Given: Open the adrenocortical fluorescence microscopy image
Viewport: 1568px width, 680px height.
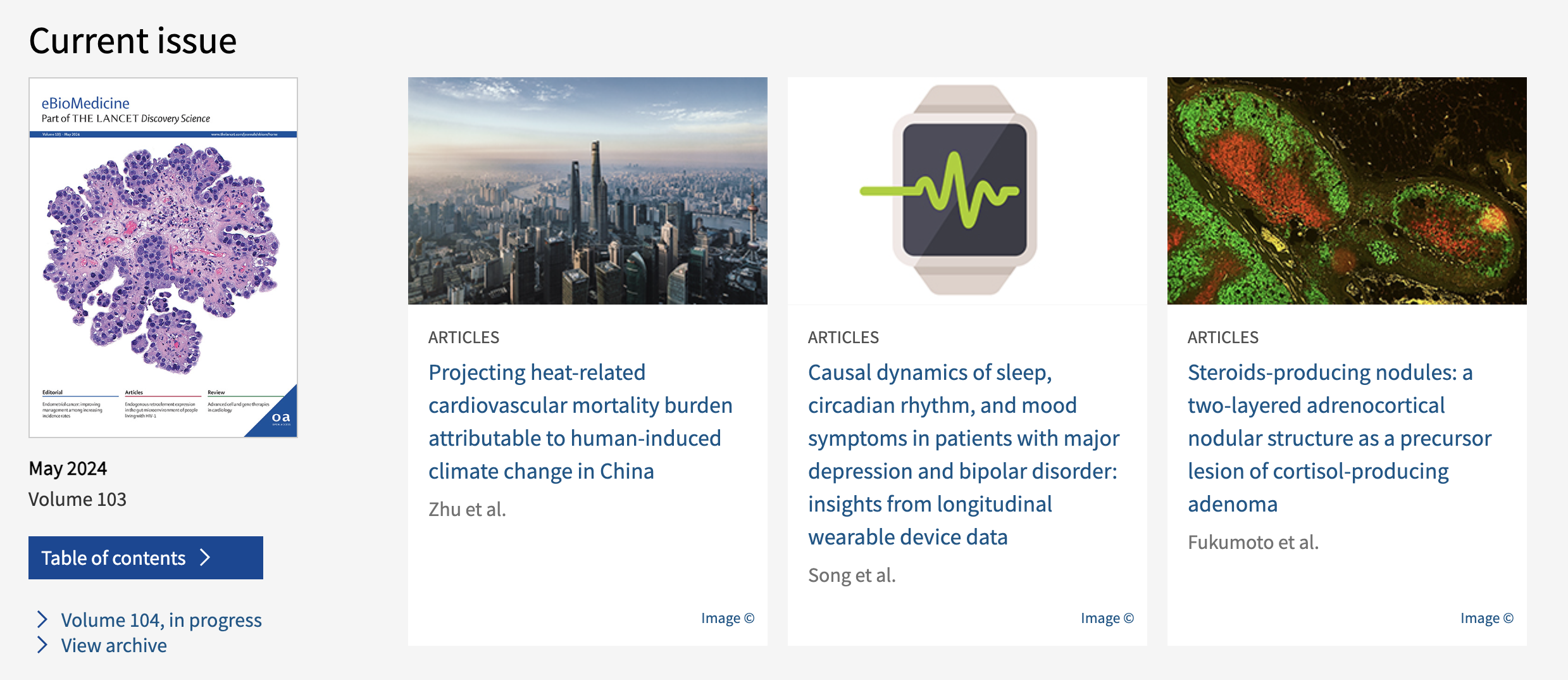Looking at the screenshot, I should tap(1347, 191).
